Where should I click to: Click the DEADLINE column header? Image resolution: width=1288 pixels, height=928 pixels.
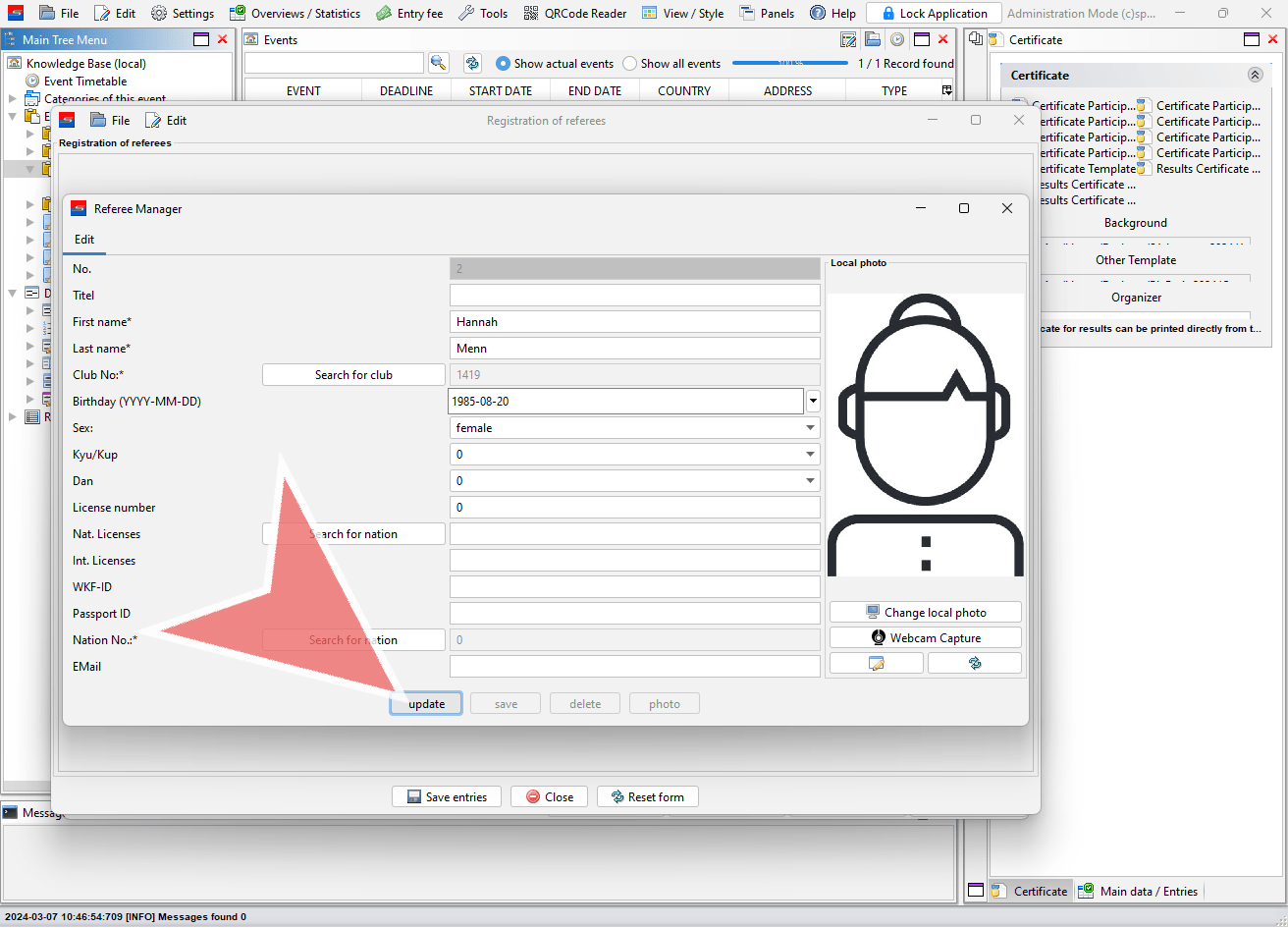coord(406,90)
